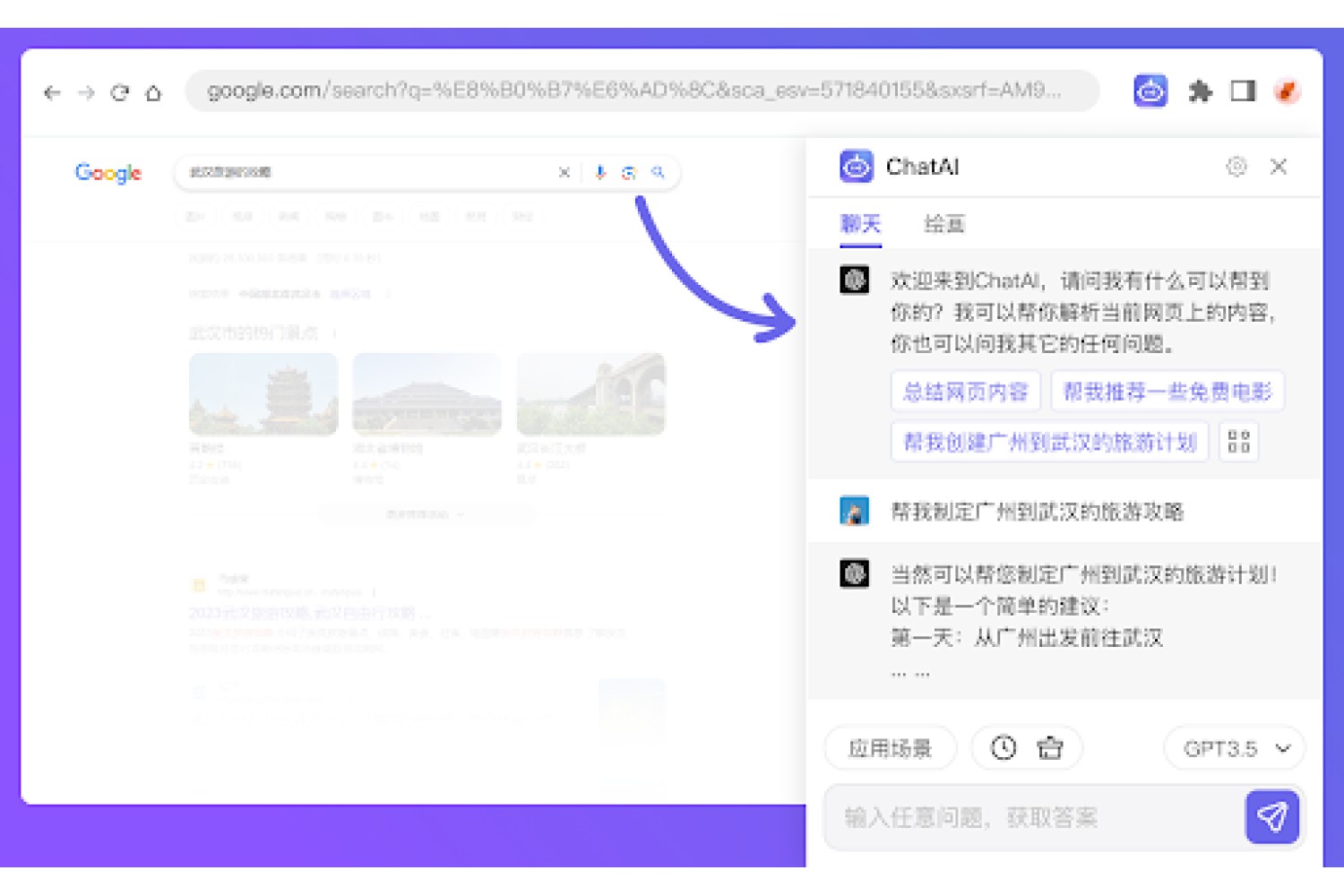This screenshot has width=1344, height=896.
Task: Open chat history clock icon
Action: (x=1004, y=748)
